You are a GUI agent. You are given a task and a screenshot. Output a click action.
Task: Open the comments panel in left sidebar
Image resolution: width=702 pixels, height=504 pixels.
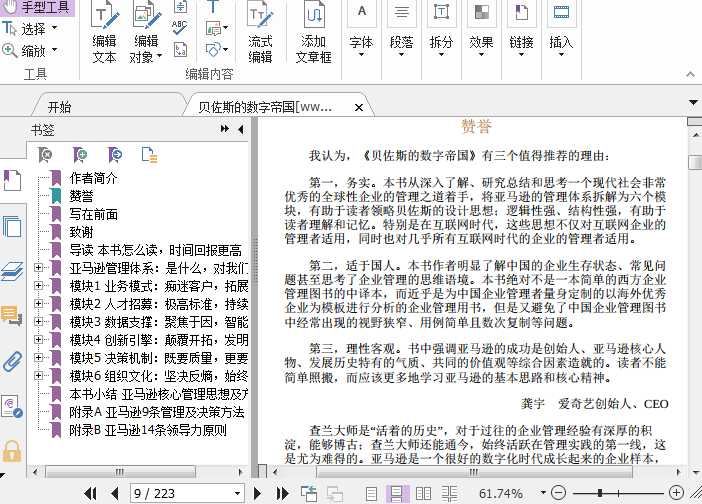point(12,316)
